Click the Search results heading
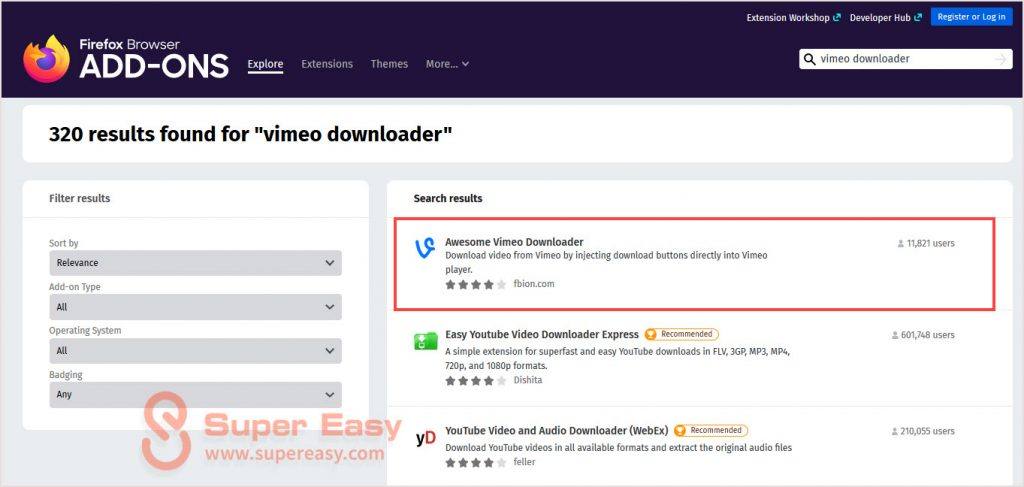 pyautogui.click(x=448, y=198)
